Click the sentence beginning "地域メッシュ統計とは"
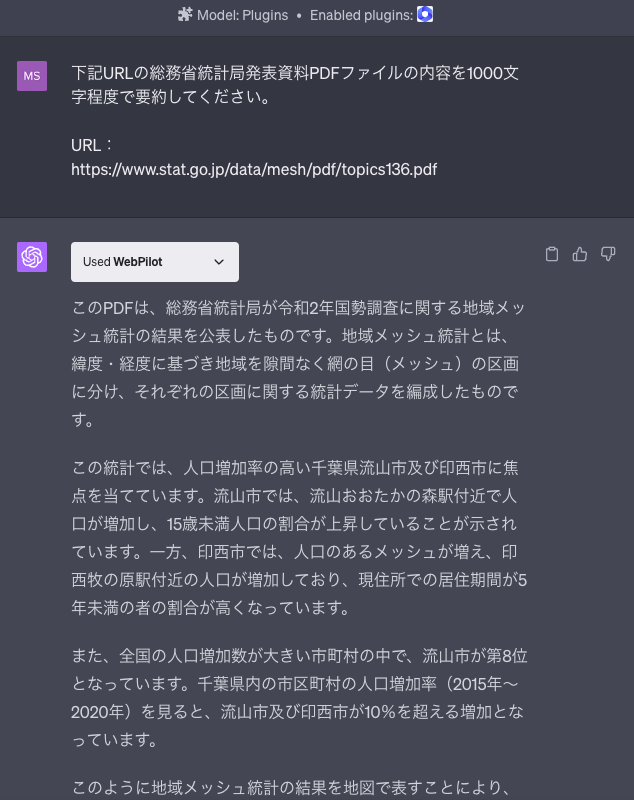This screenshot has width=634, height=800. [x=440, y=335]
